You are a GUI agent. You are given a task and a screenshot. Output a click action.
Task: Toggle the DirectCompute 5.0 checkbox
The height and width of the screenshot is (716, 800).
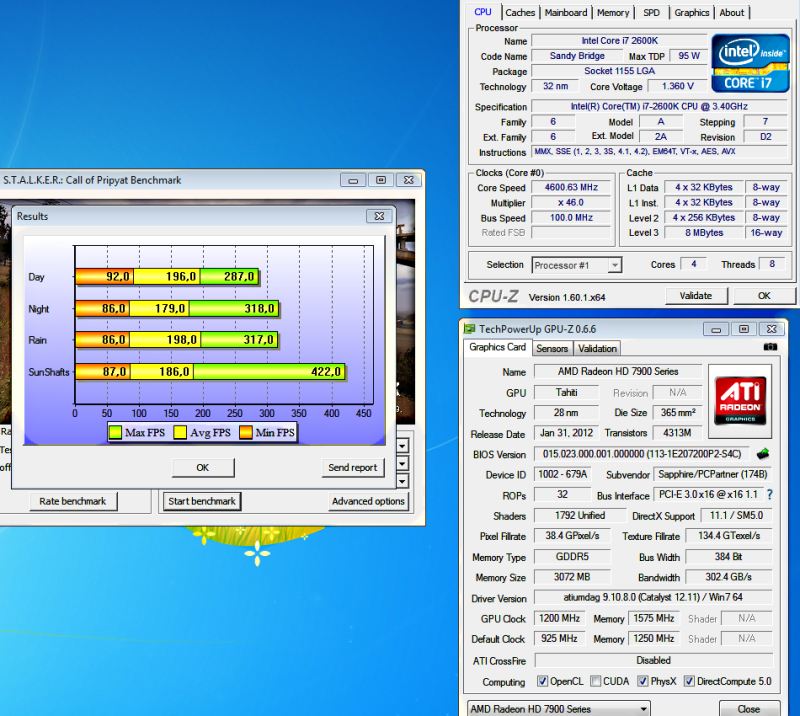point(689,681)
